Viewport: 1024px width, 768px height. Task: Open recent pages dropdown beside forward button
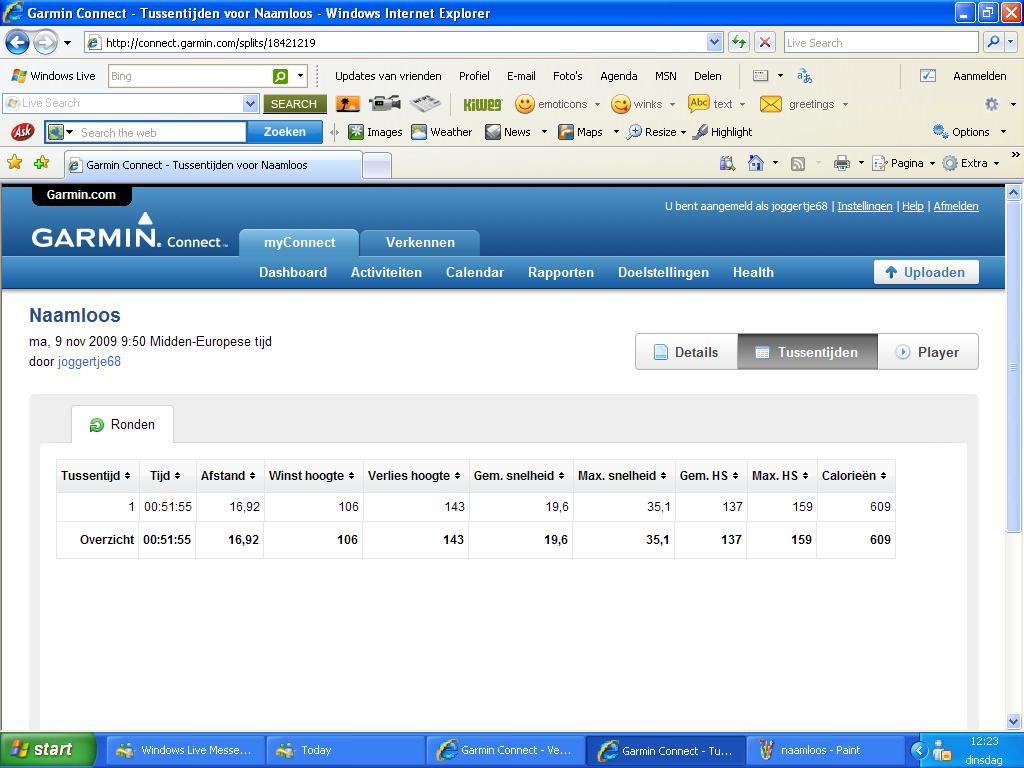pos(67,43)
